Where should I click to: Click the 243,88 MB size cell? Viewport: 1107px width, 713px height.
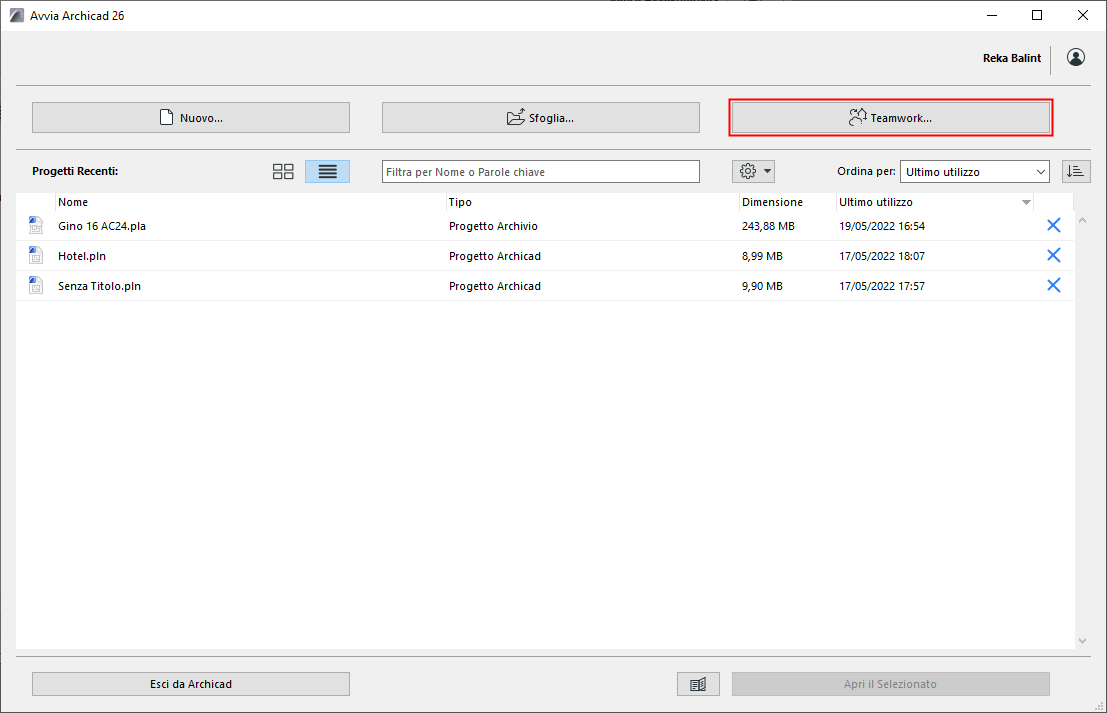[768, 226]
